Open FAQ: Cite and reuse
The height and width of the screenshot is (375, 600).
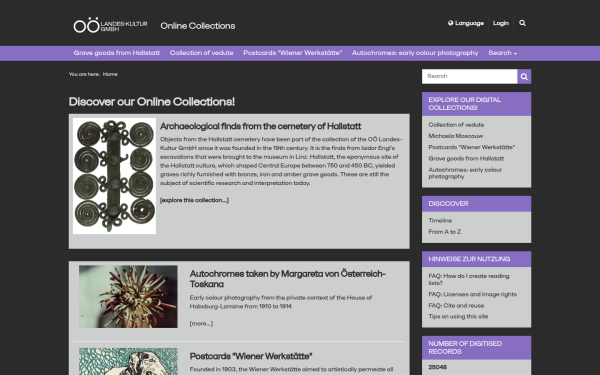point(456,306)
